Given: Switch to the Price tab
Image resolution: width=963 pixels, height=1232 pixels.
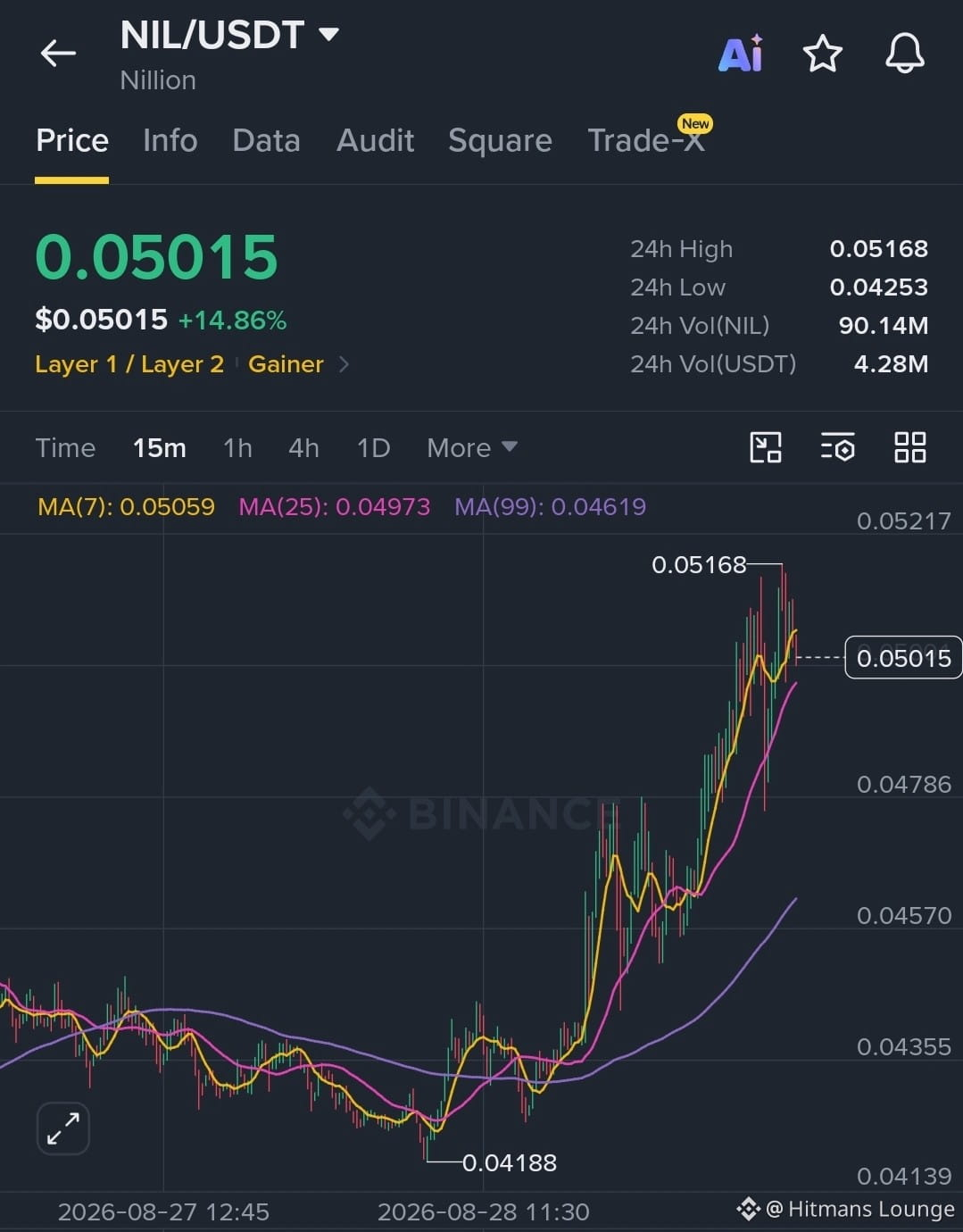Looking at the screenshot, I should click(x=72, y=140).
